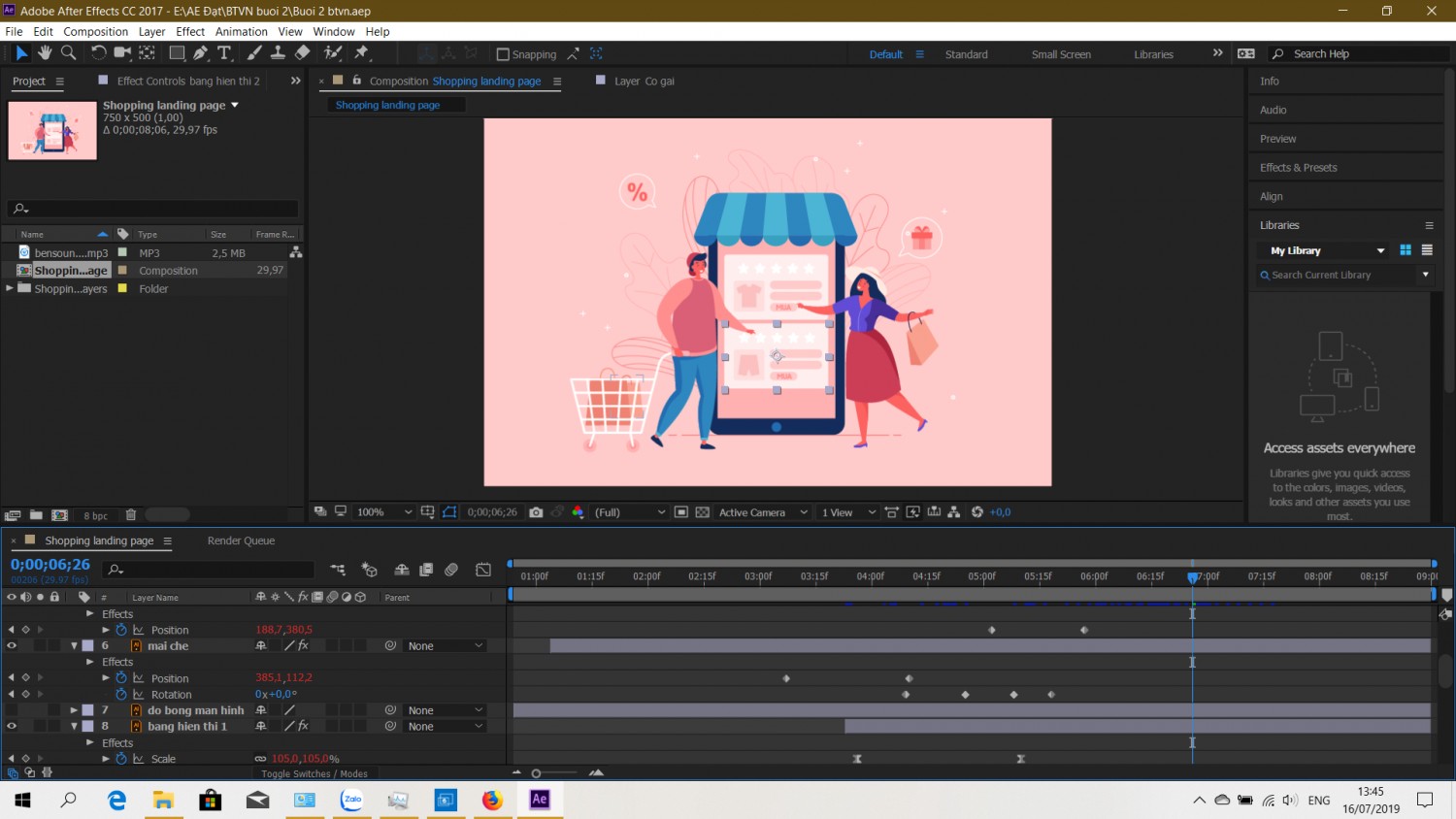Switch to the Render Queue tab
The height and width of the screenshot is (819, 1456).
point(241,541)
